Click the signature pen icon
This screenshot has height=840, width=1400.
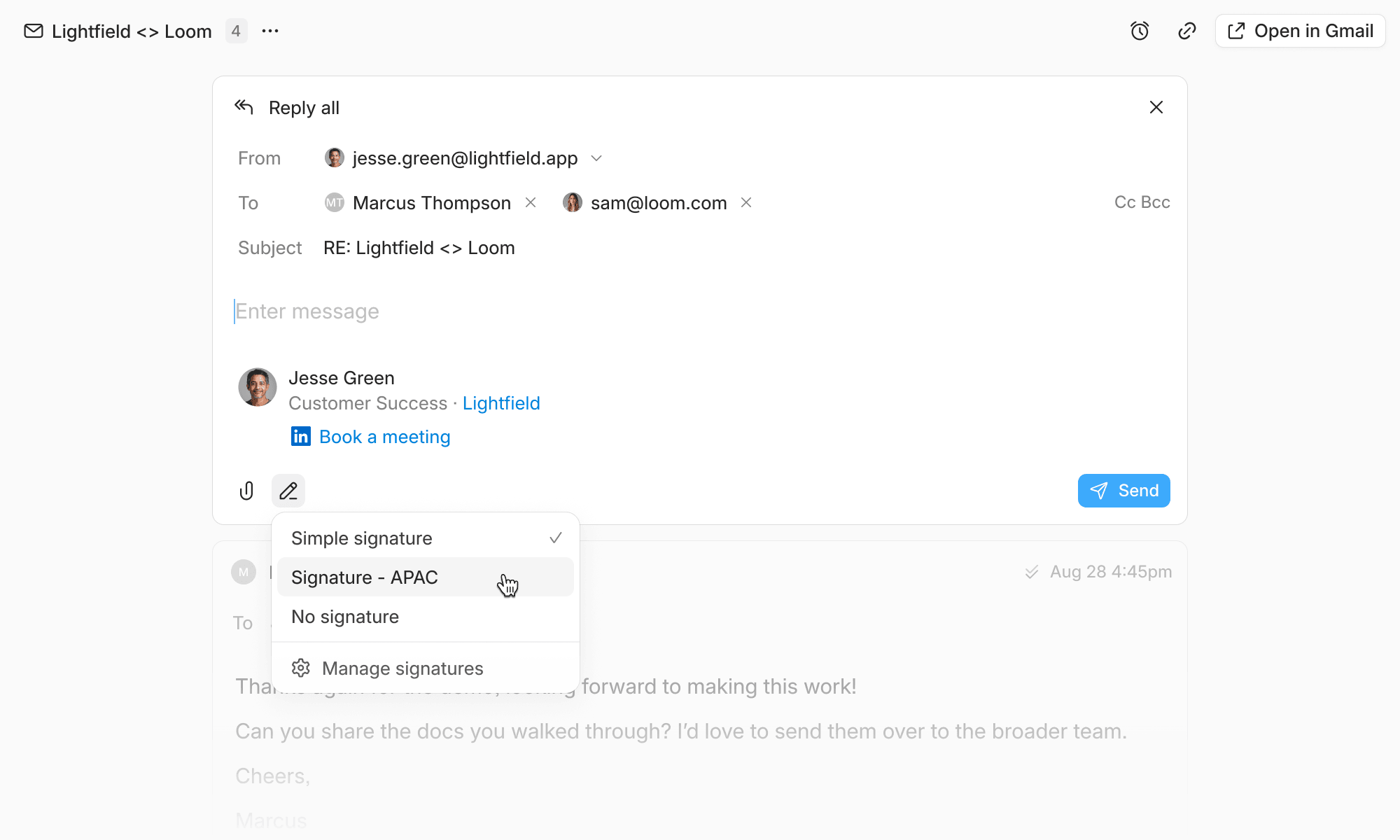pyautogui.click(x=288, y=491)
